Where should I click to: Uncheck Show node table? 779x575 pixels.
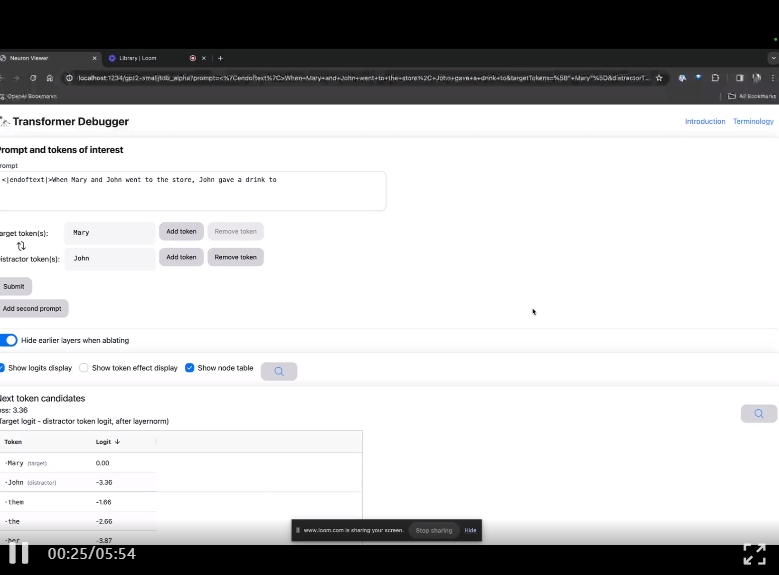coord(189,368)
